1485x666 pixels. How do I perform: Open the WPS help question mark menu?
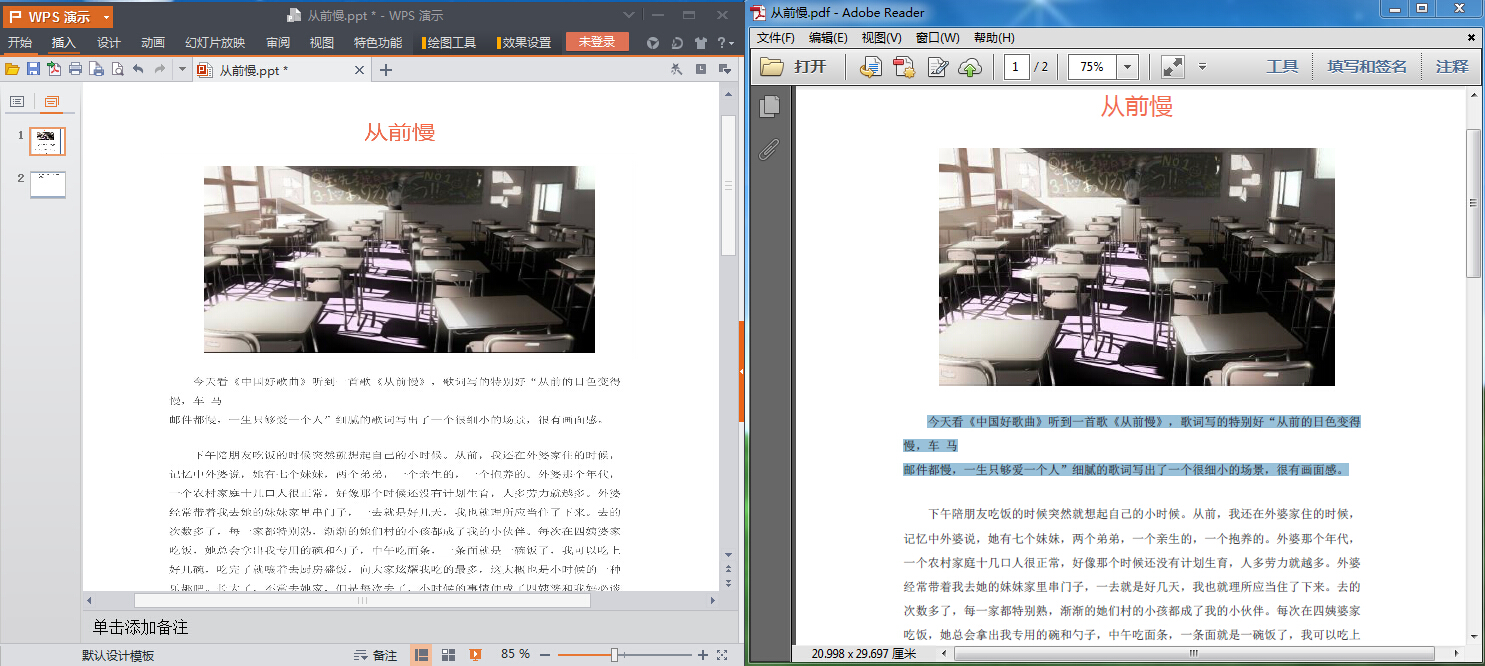coord(723,43)
